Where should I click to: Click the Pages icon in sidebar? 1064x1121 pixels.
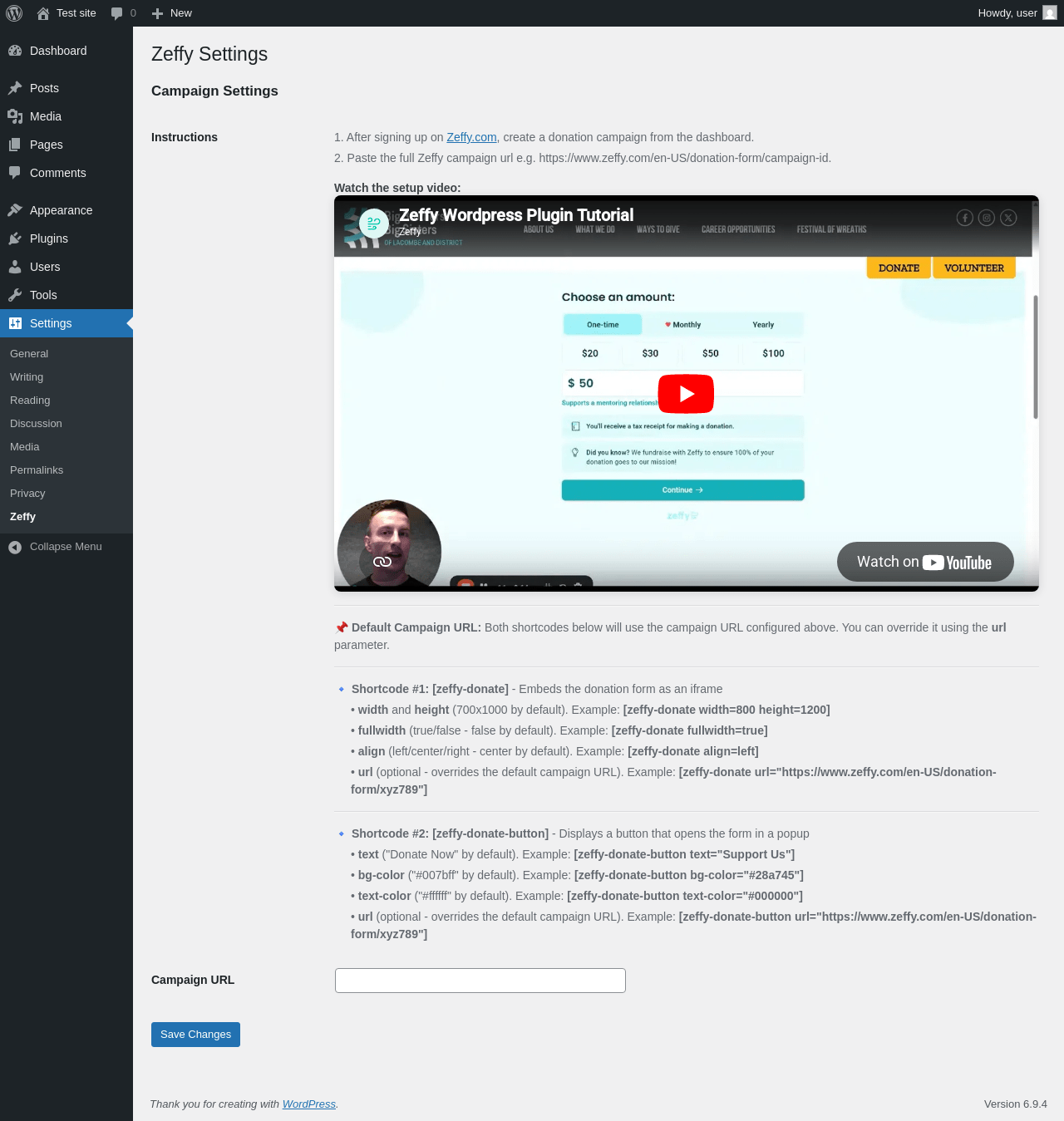(x=15, y=145)
